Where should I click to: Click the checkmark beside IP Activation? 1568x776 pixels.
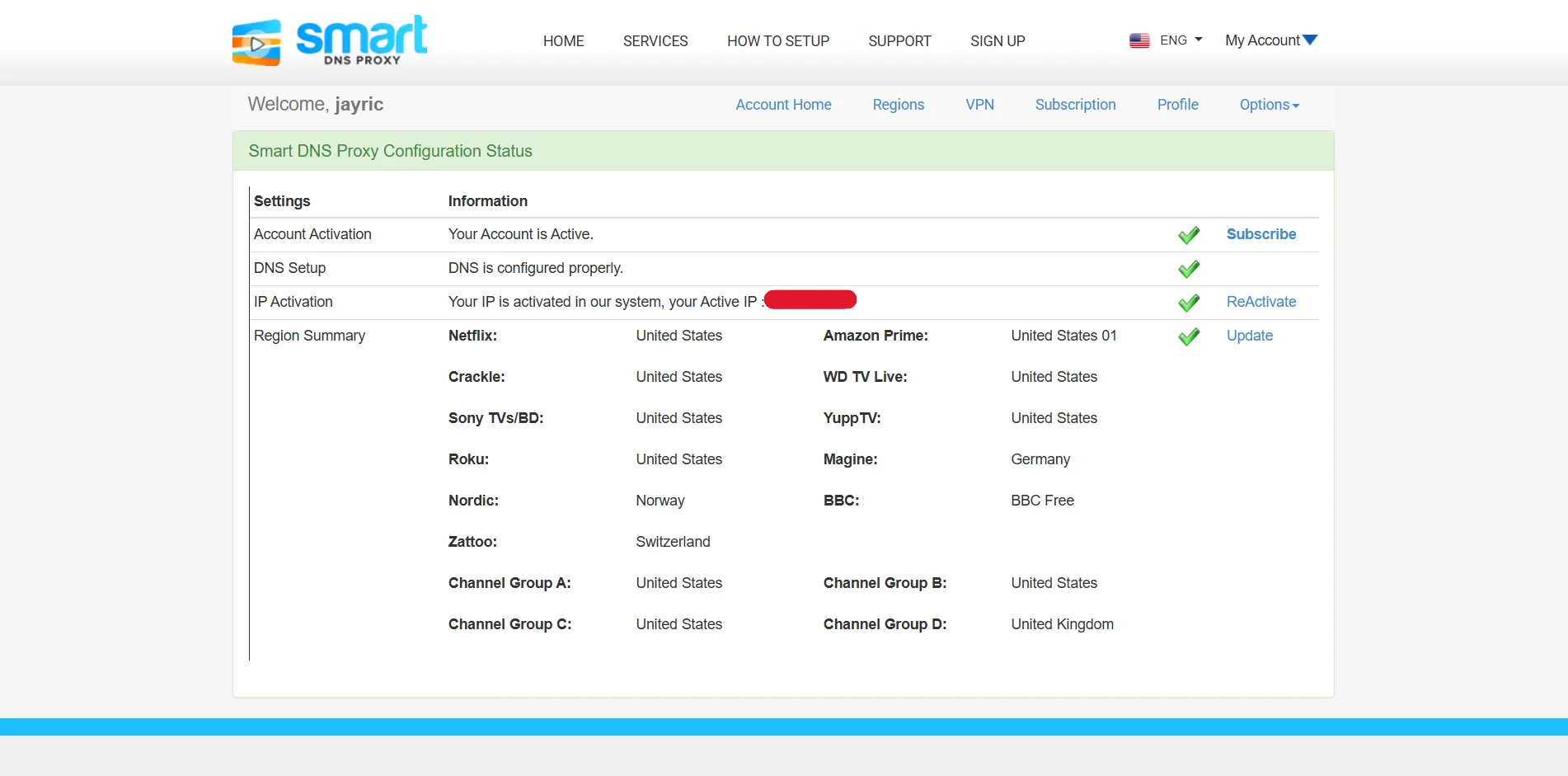coord(1189,303)
